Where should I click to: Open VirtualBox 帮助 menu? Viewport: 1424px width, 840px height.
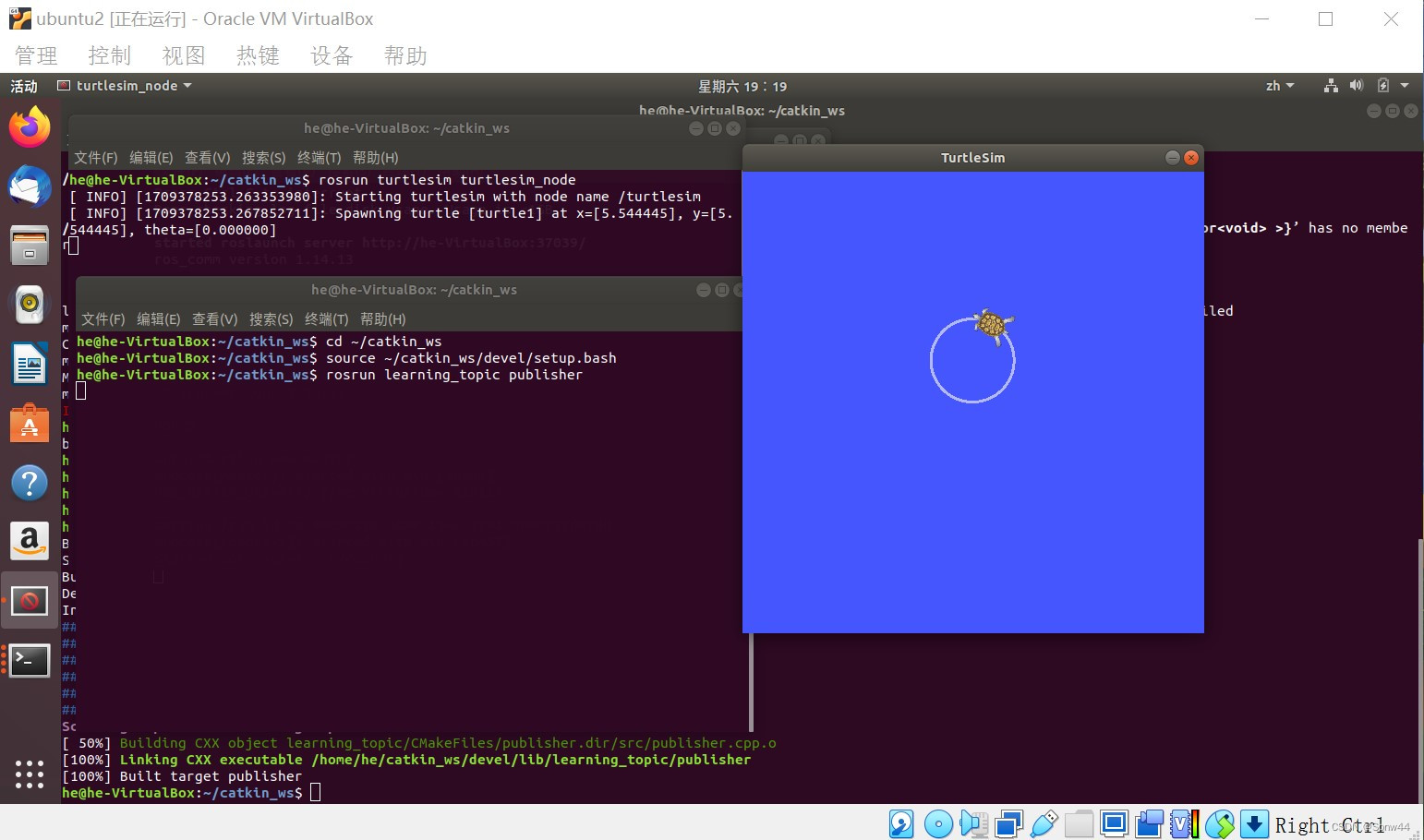coord(405,56)
